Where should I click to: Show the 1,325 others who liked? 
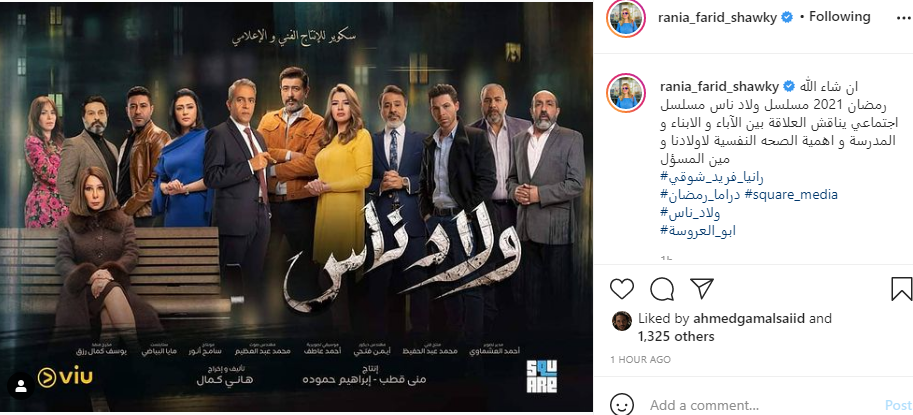click(x=676, y=336)
